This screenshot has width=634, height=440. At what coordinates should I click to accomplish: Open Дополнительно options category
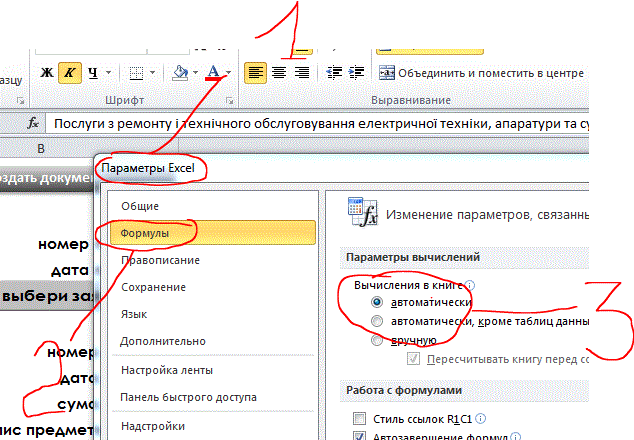tap(163, 342)
